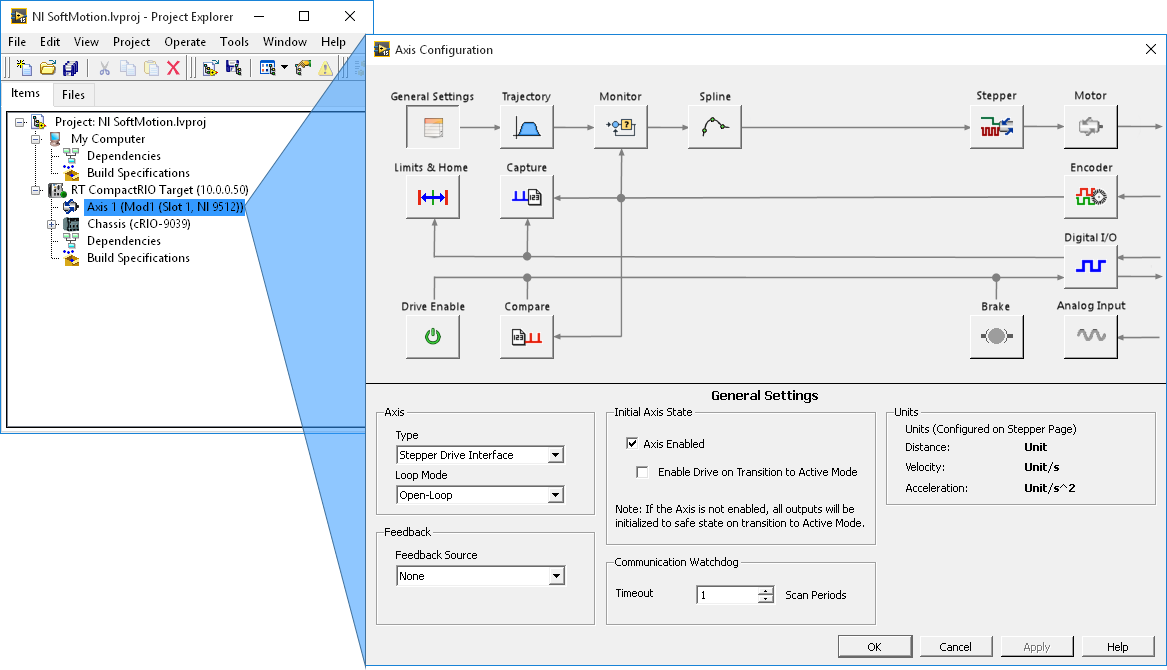The image size is (1167, 670).
Task: Open the Encoder settings icon
Action: (1090, 197)
